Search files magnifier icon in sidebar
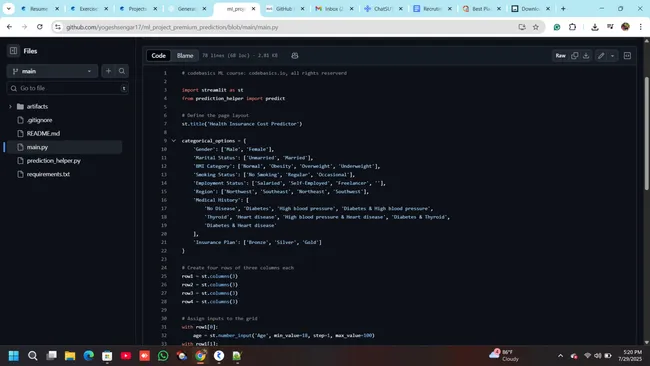 (x=122, y=71)
